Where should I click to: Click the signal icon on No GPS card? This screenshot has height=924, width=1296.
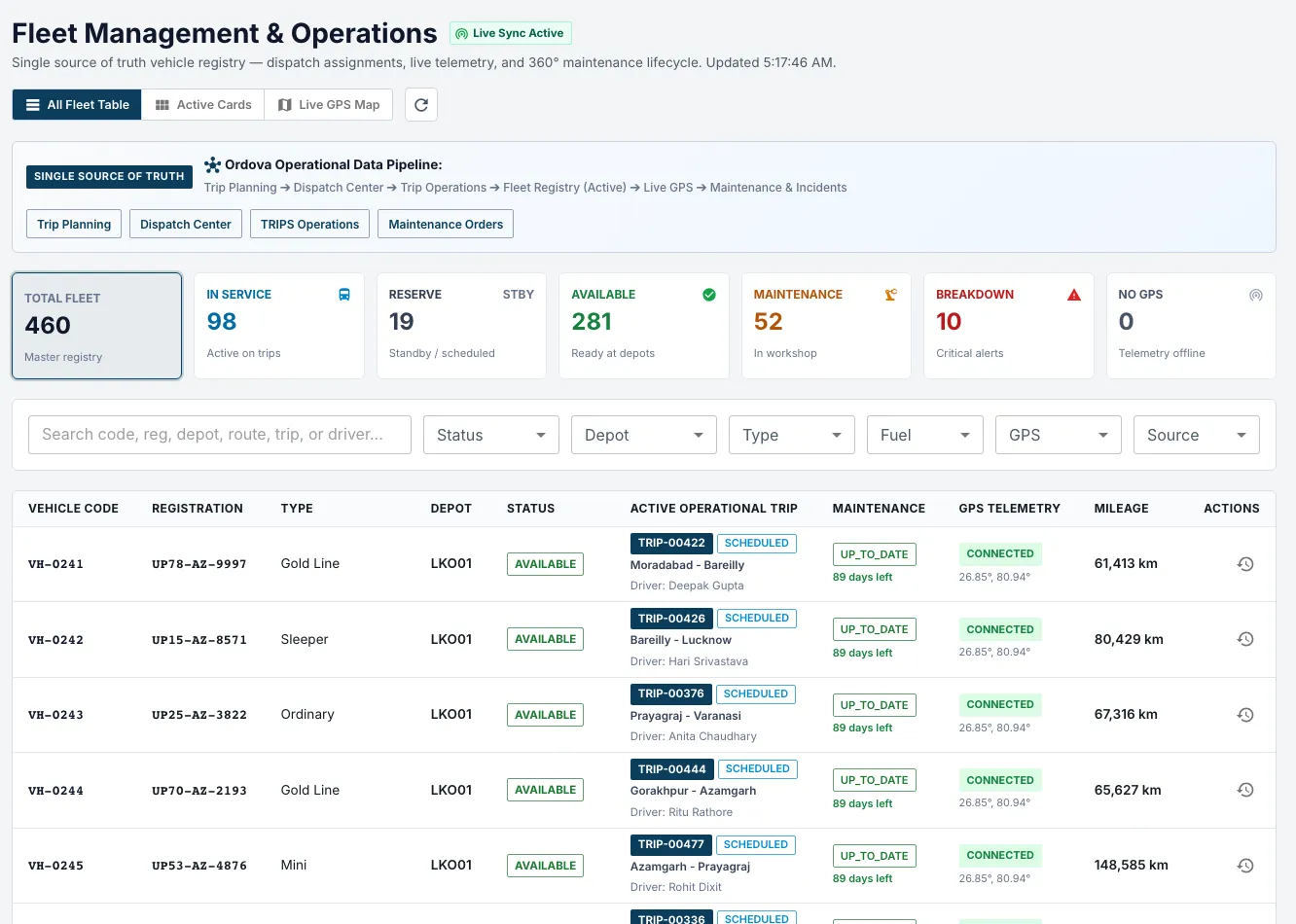tap(1256, 295)
